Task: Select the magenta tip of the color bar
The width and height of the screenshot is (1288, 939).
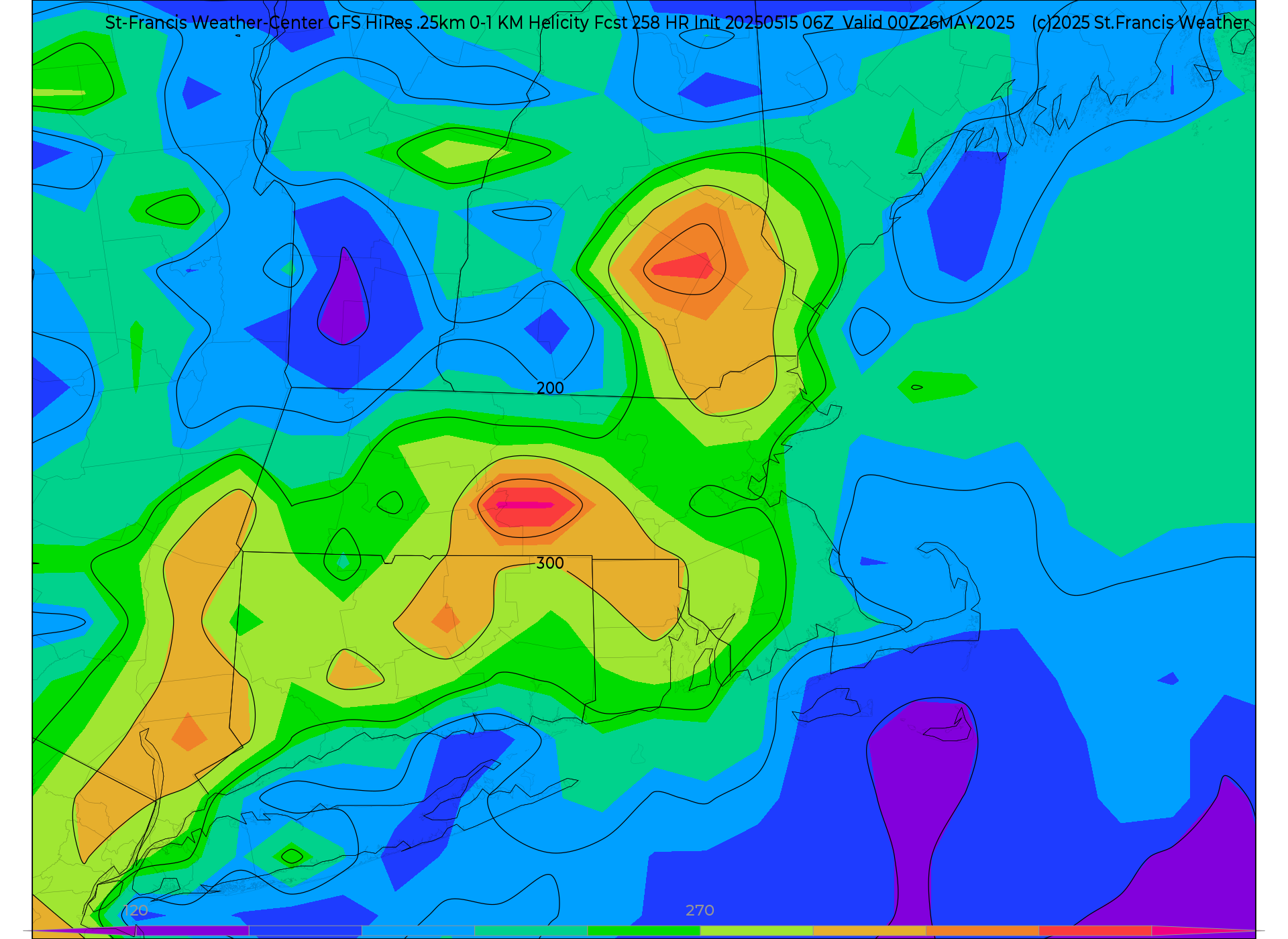Action: [x=1204, y=931]
